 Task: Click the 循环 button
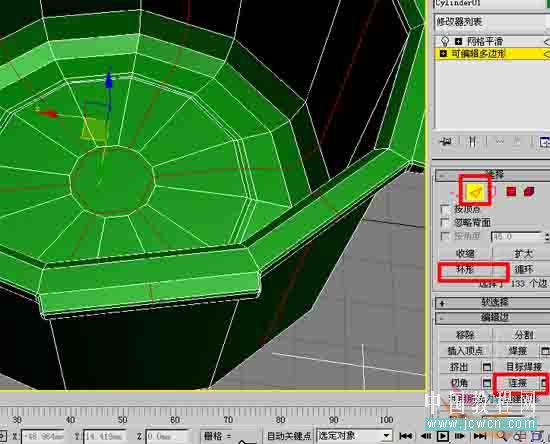522,270
